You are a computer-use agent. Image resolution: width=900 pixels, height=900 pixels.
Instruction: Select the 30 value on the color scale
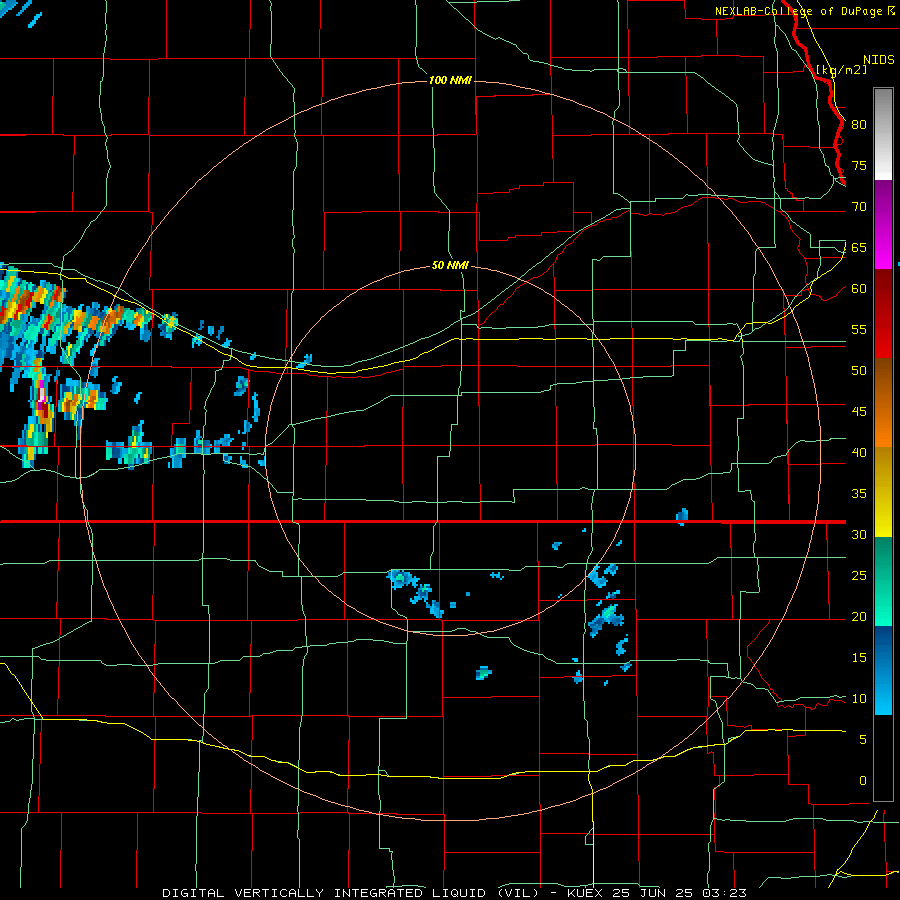point(859,535)
